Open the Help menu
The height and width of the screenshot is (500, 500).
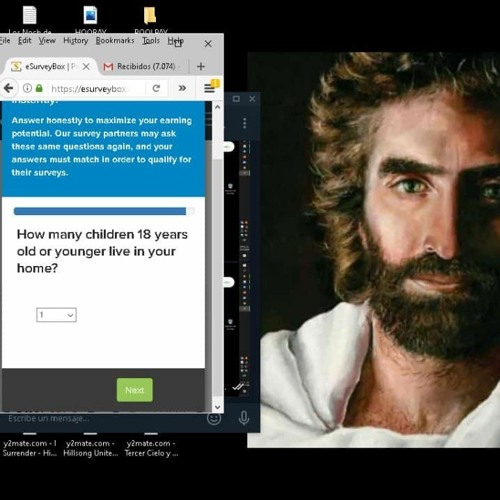(x=175, y=41)
